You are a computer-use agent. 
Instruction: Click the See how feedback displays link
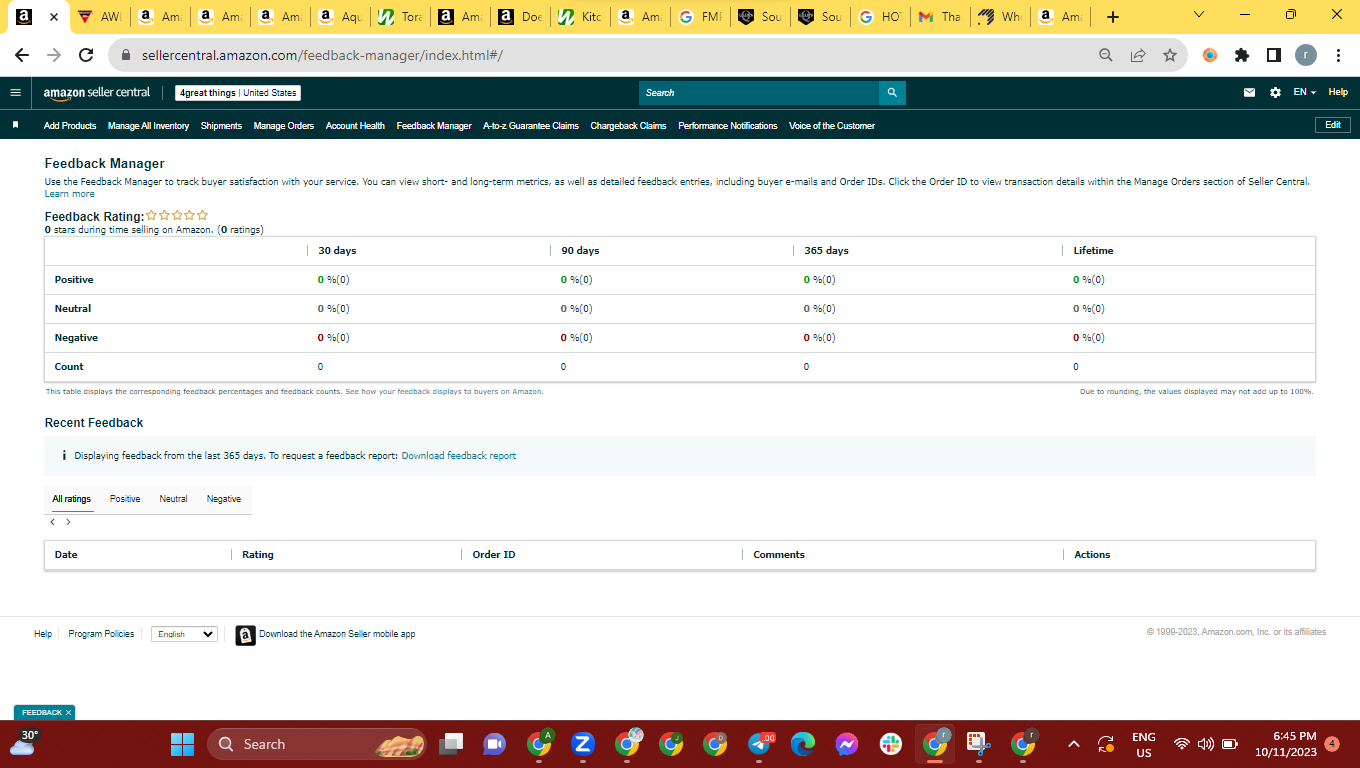[444, 392]
